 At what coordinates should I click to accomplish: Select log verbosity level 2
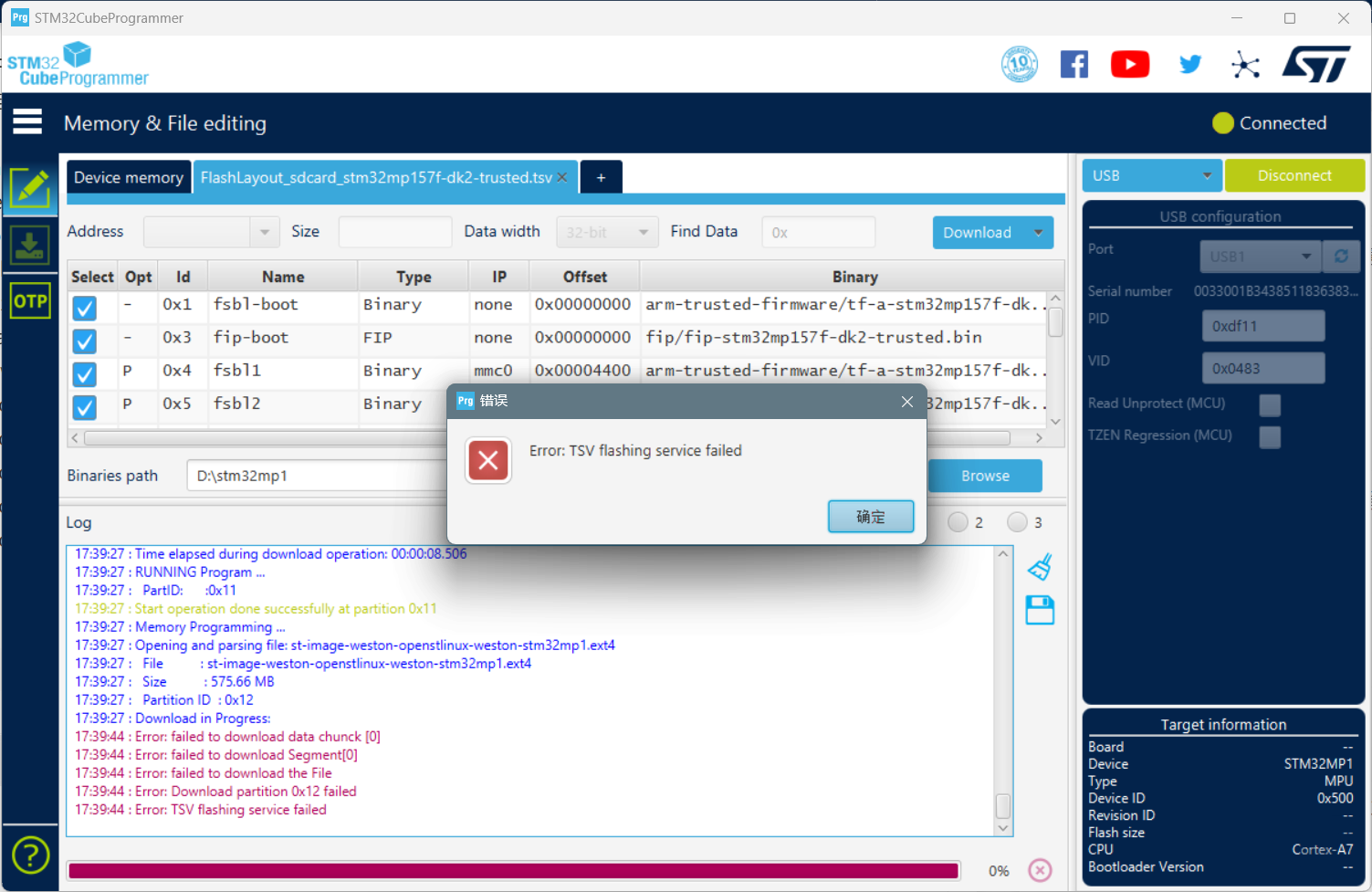click(x=958, y=522)
